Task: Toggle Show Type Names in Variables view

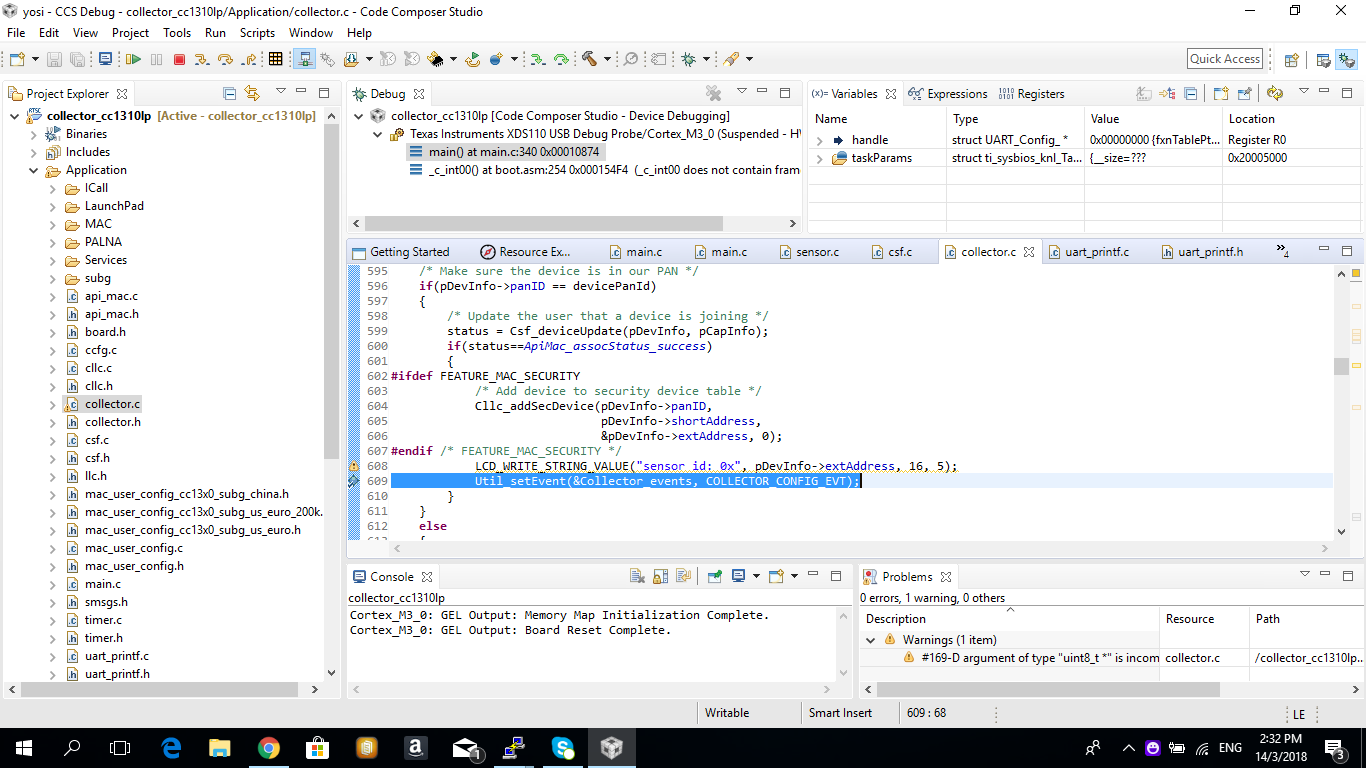Action: click(1144, 94)
